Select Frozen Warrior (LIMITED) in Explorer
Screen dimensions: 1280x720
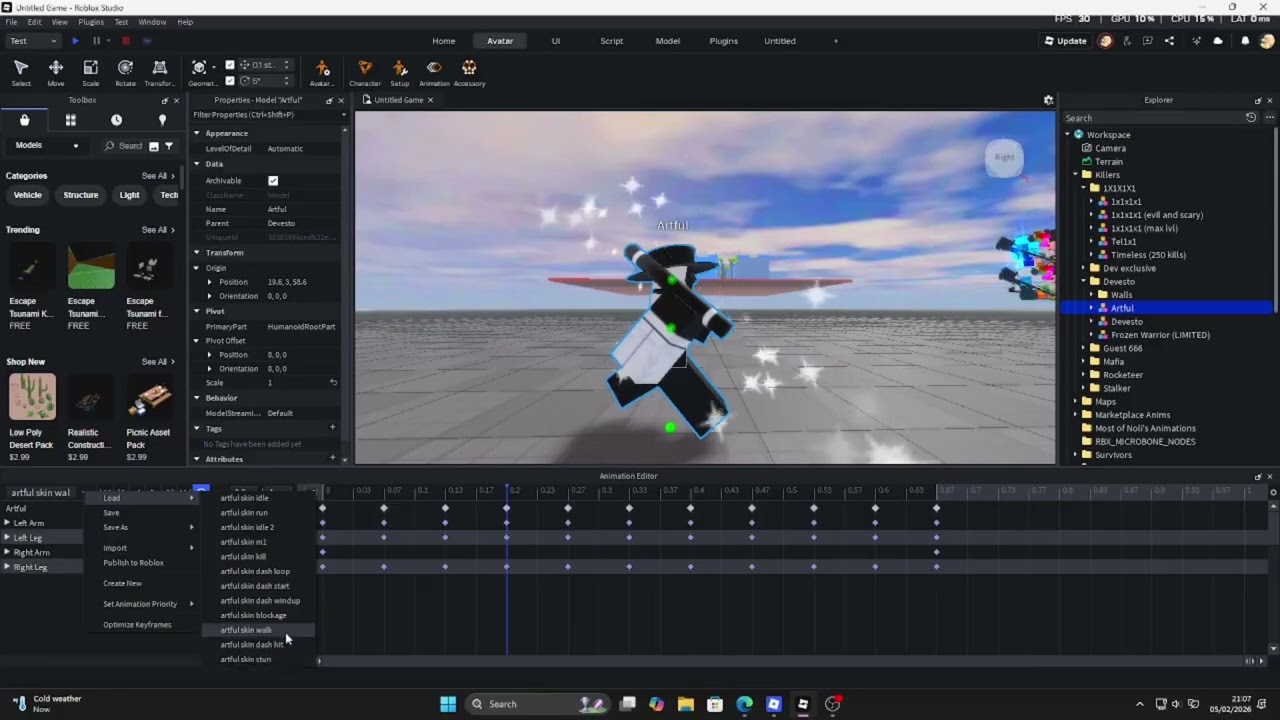1160,335
